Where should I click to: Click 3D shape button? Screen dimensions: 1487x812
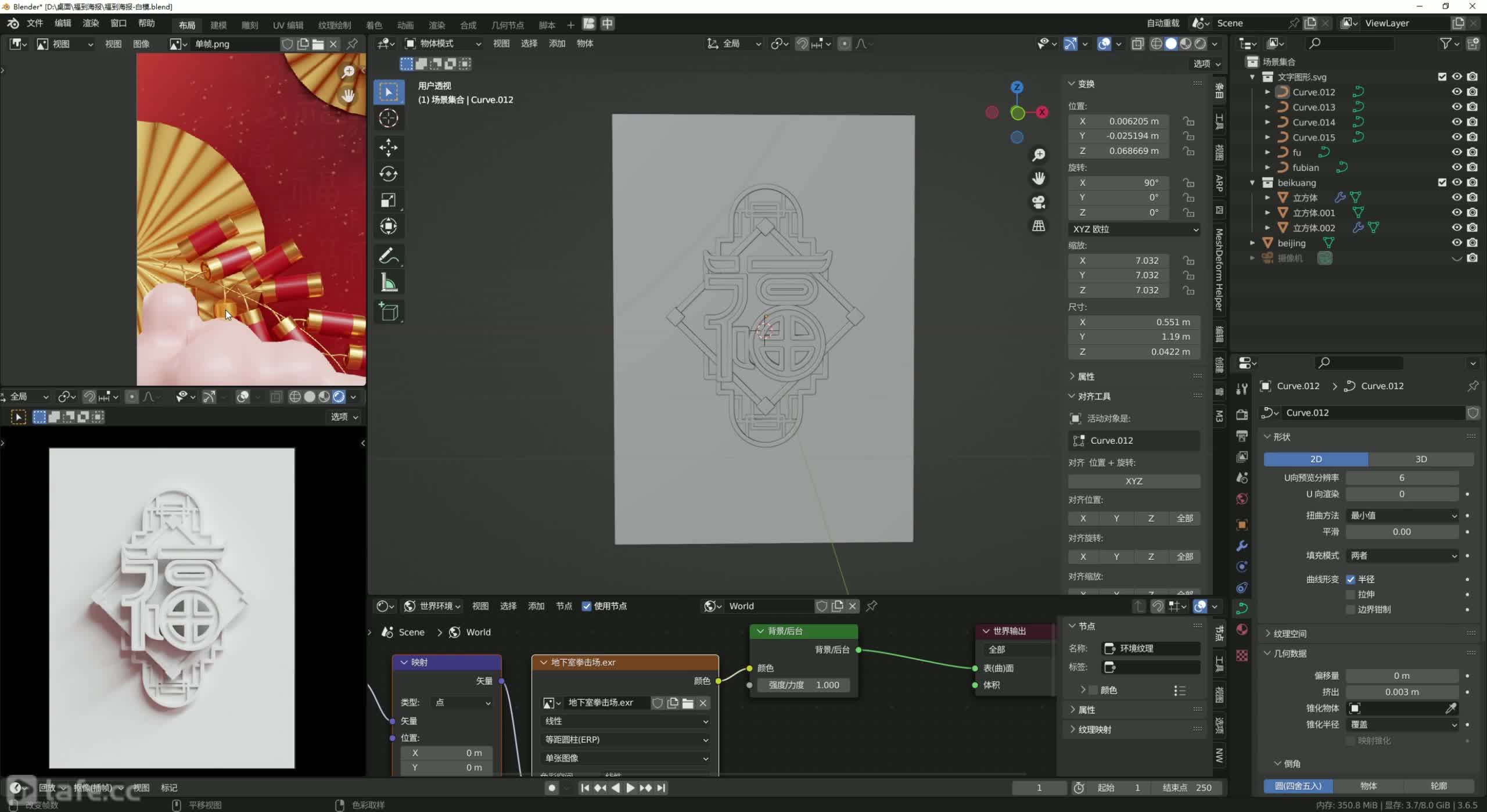coord(1421,459)
